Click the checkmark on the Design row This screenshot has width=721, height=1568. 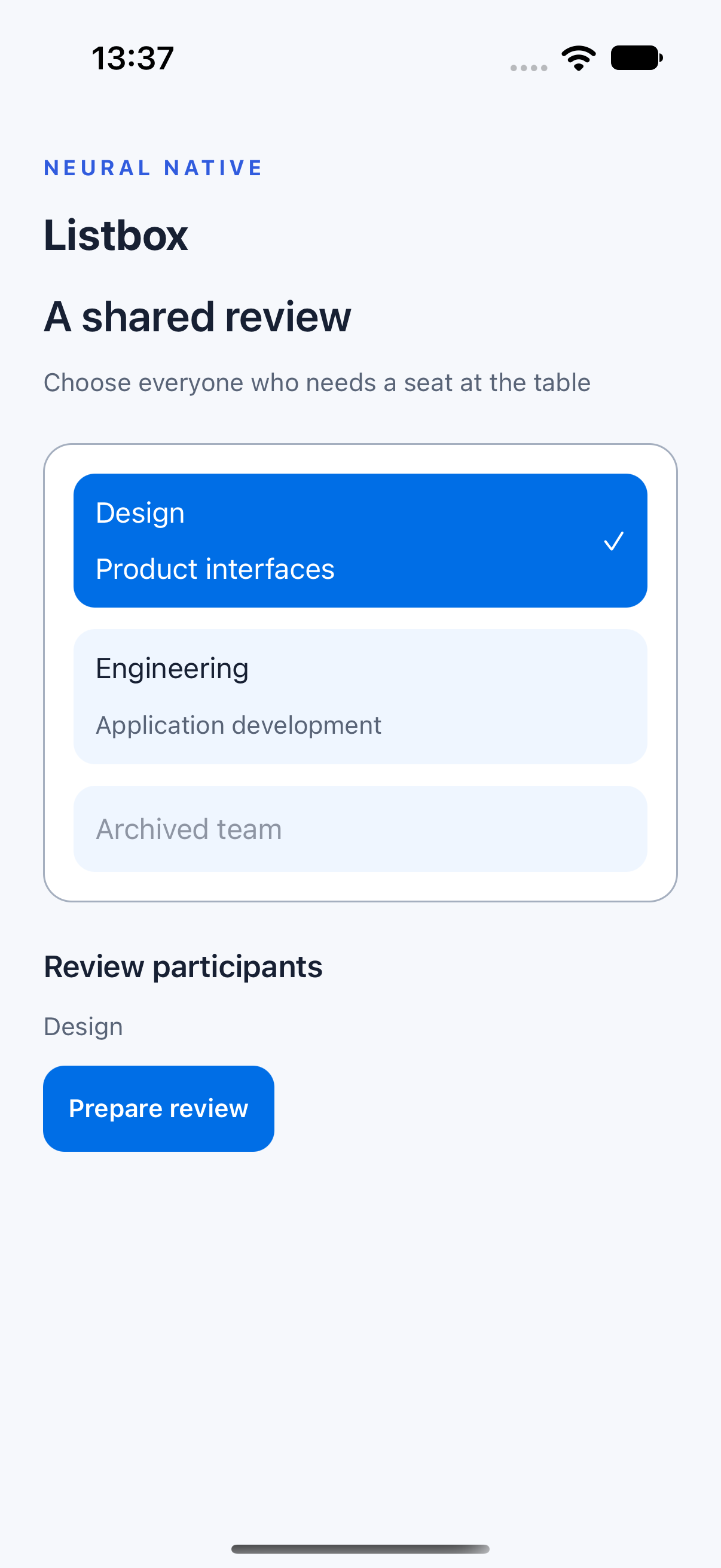(x=614, y=541)
